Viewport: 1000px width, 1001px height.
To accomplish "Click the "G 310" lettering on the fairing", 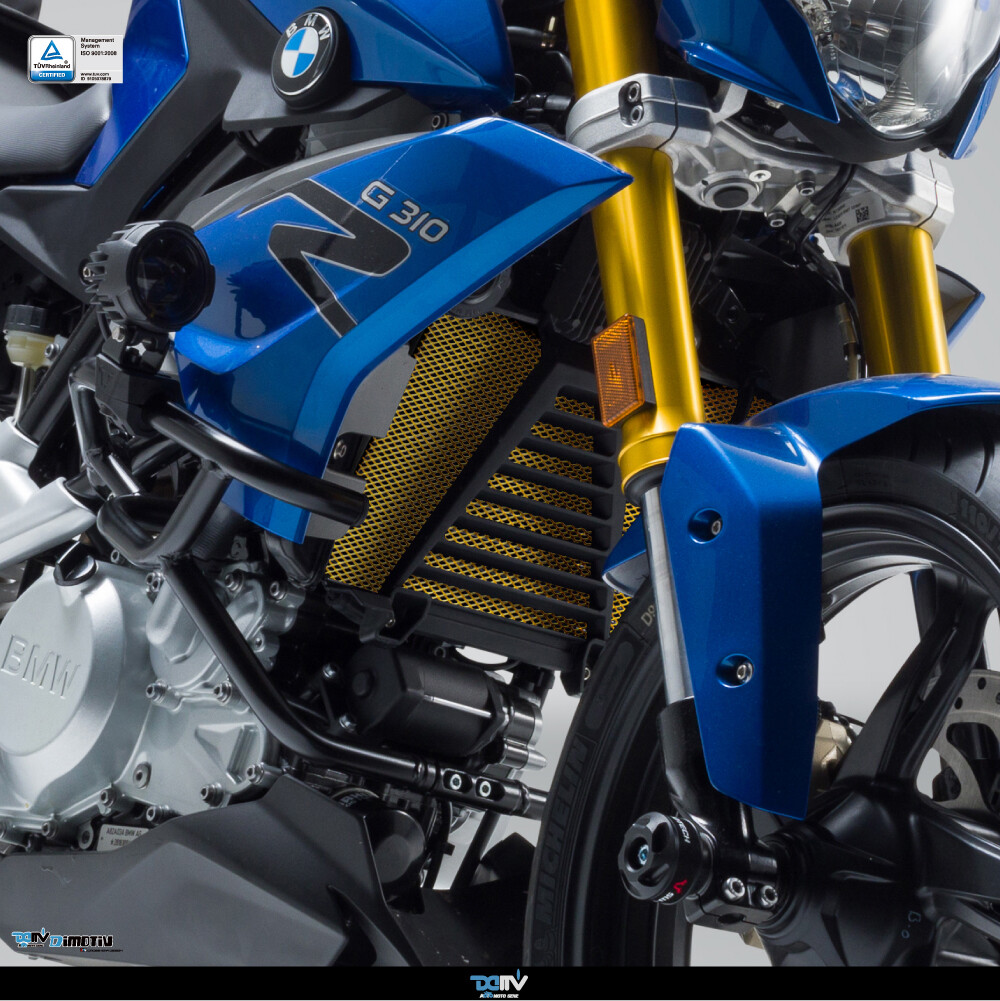I will pyautogui.click(x=404, y=211).
